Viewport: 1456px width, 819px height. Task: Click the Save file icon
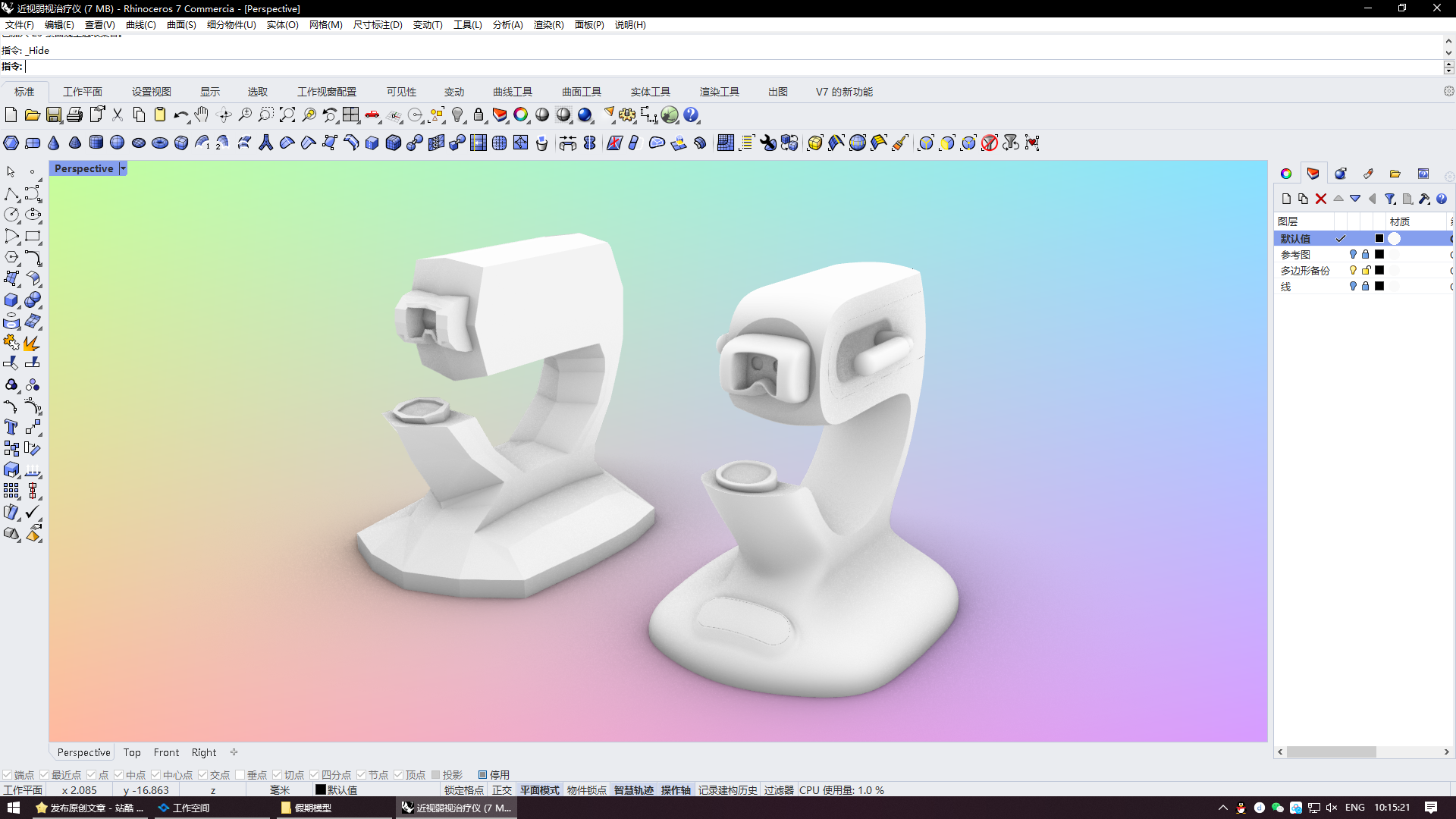click(x=54, y=115)
